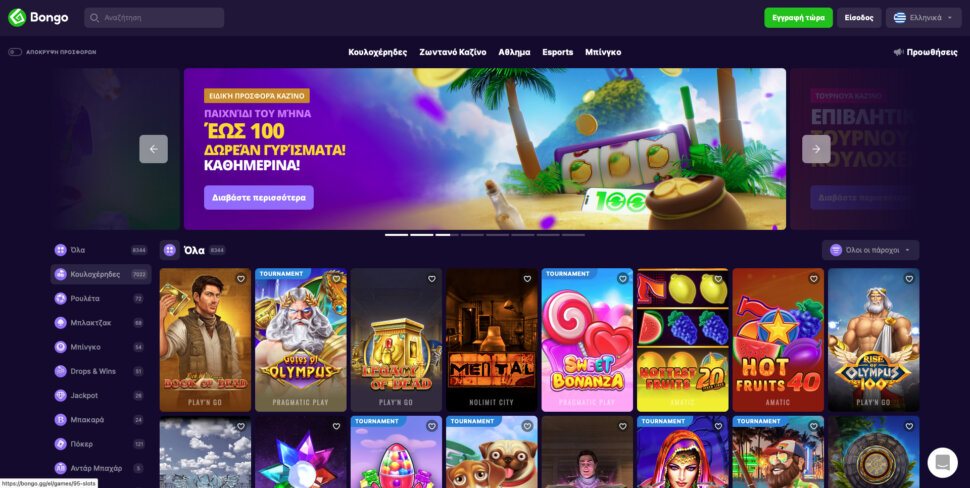Click the Εγγραφή τώρα button
Screen dimensions: 970x488
coord(798,18)
